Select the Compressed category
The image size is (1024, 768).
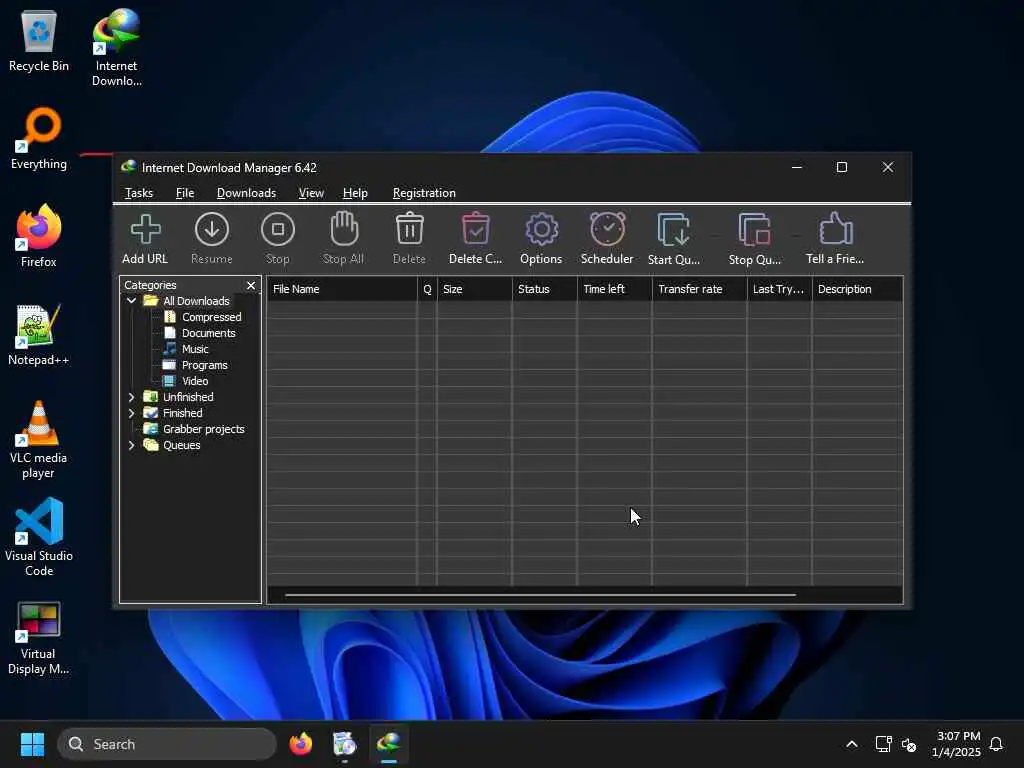211,317
